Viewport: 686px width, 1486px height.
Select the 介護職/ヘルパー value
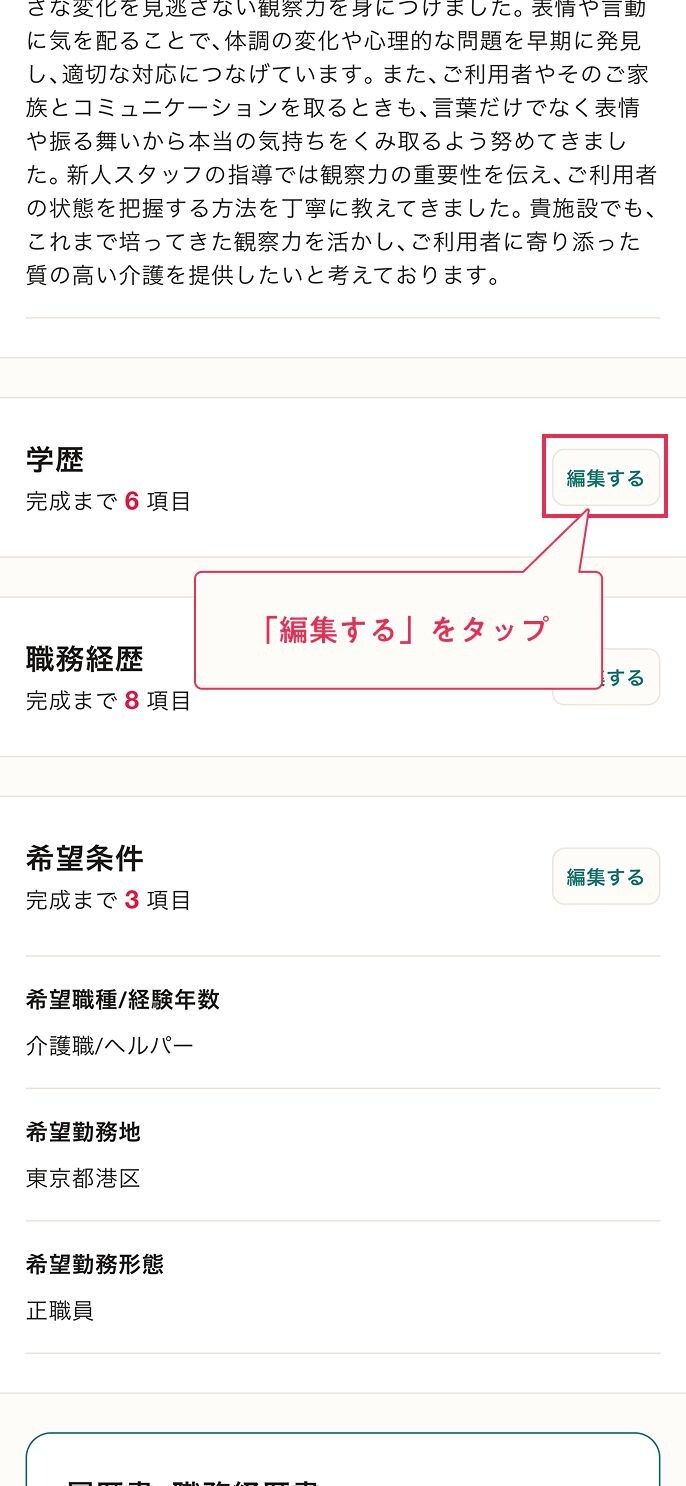[110, 1046]
